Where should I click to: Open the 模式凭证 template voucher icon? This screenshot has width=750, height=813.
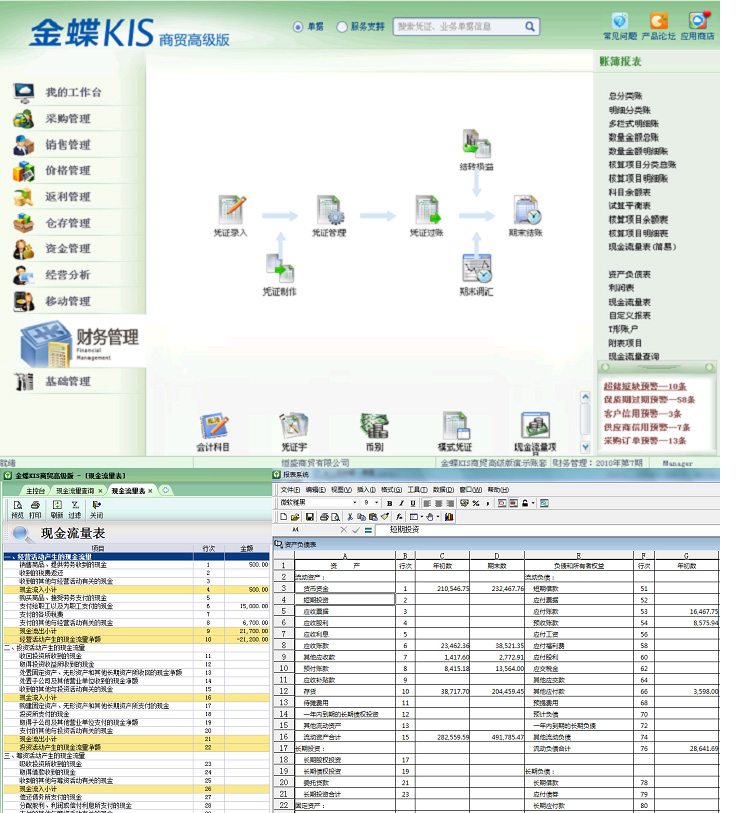point(455,426)
